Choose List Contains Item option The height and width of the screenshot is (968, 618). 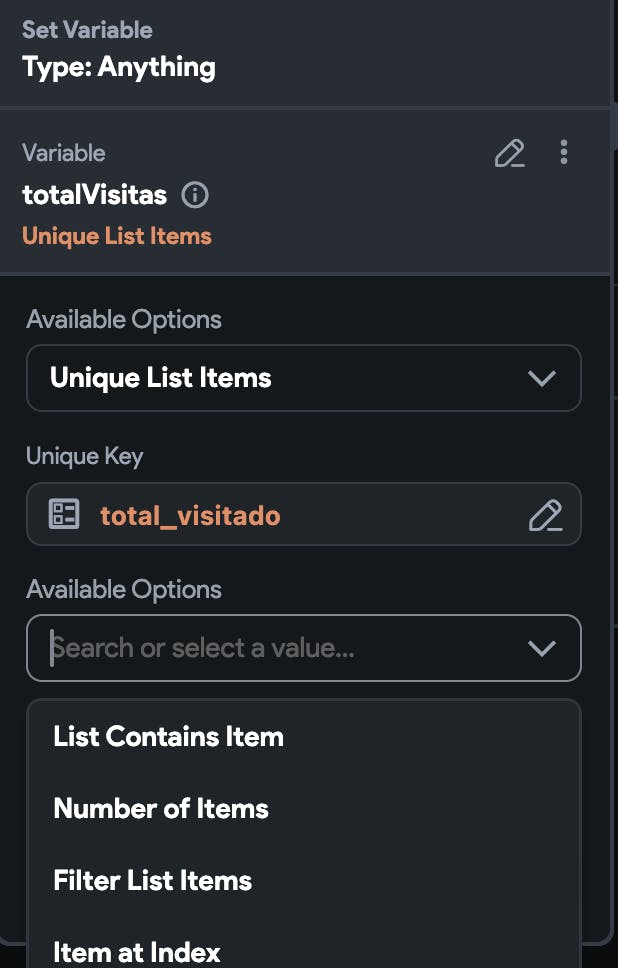tap(168, 737)
